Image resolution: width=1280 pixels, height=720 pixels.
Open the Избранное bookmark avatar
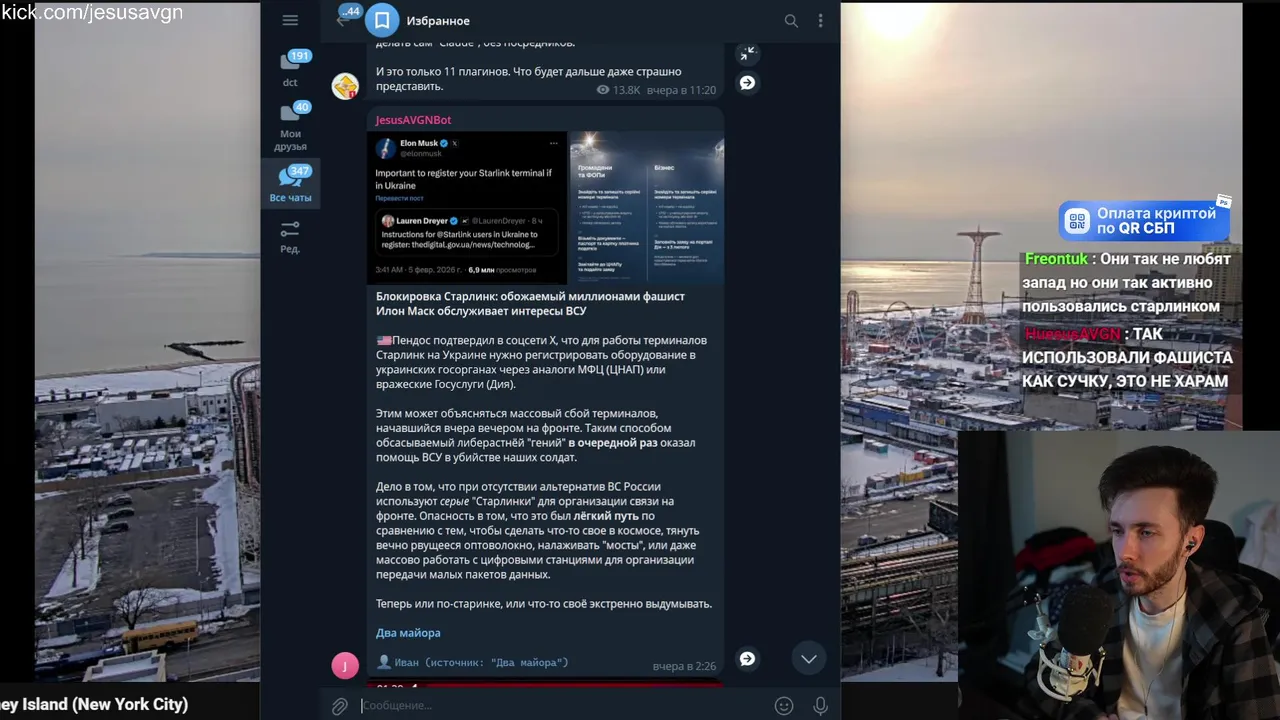(x=381, y=20)
